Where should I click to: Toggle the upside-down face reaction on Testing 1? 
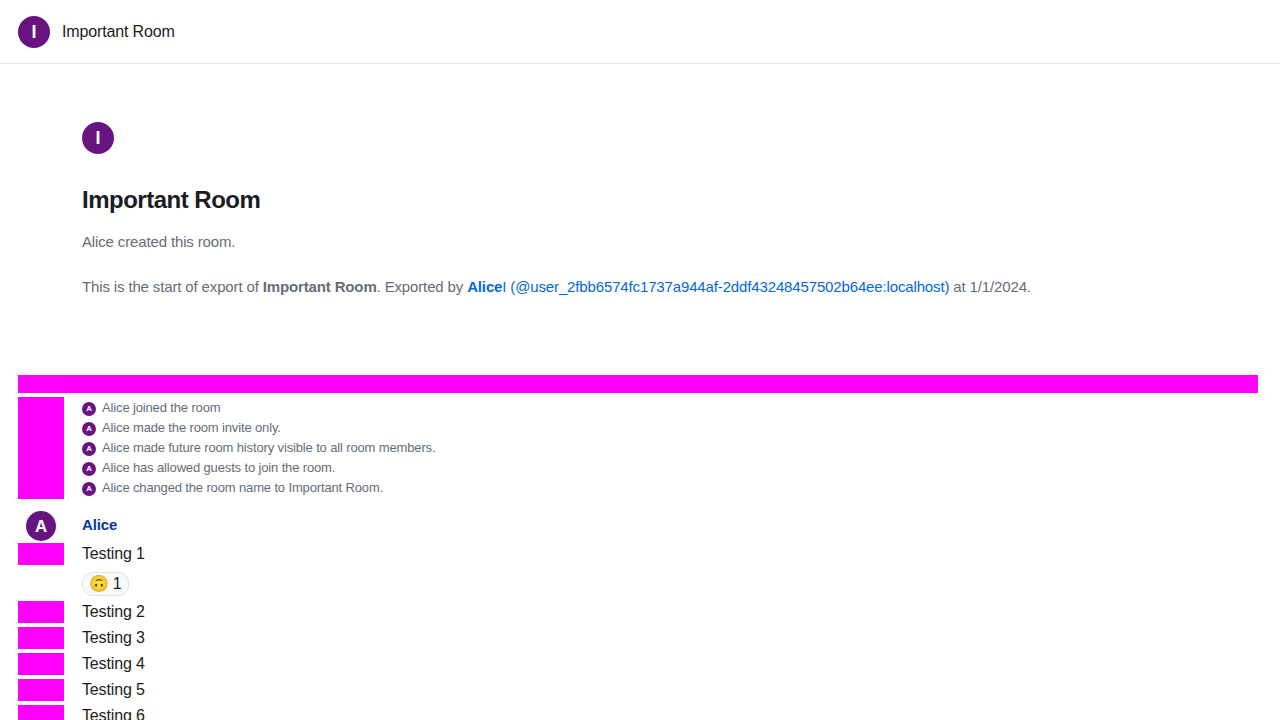(x=105, y=583)
